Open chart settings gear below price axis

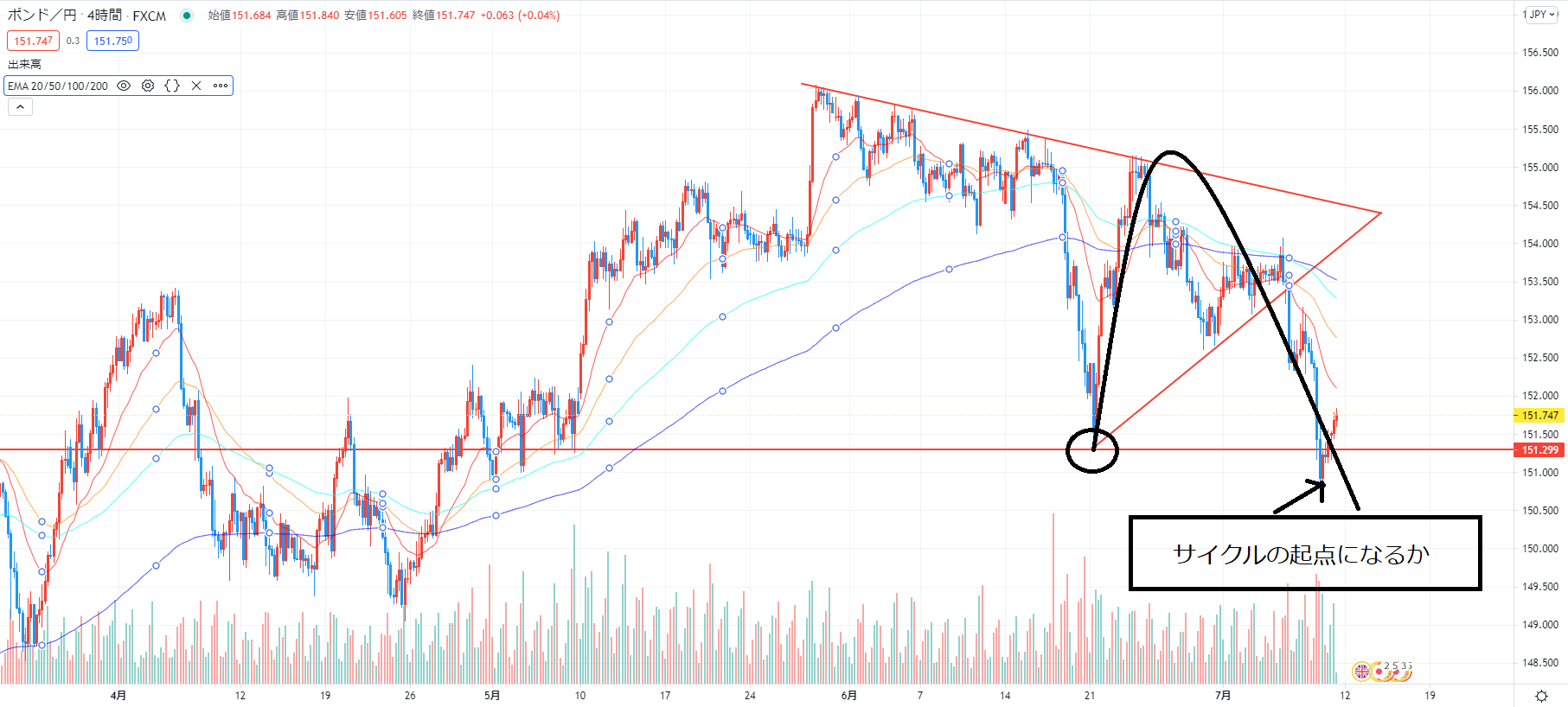pyautogui.click(x=1541, y=696)
